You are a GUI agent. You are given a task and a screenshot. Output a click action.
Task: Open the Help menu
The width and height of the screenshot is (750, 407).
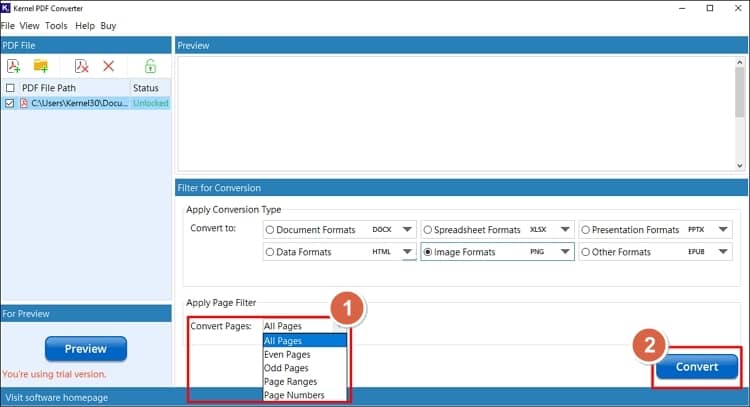tap(85, 26)
